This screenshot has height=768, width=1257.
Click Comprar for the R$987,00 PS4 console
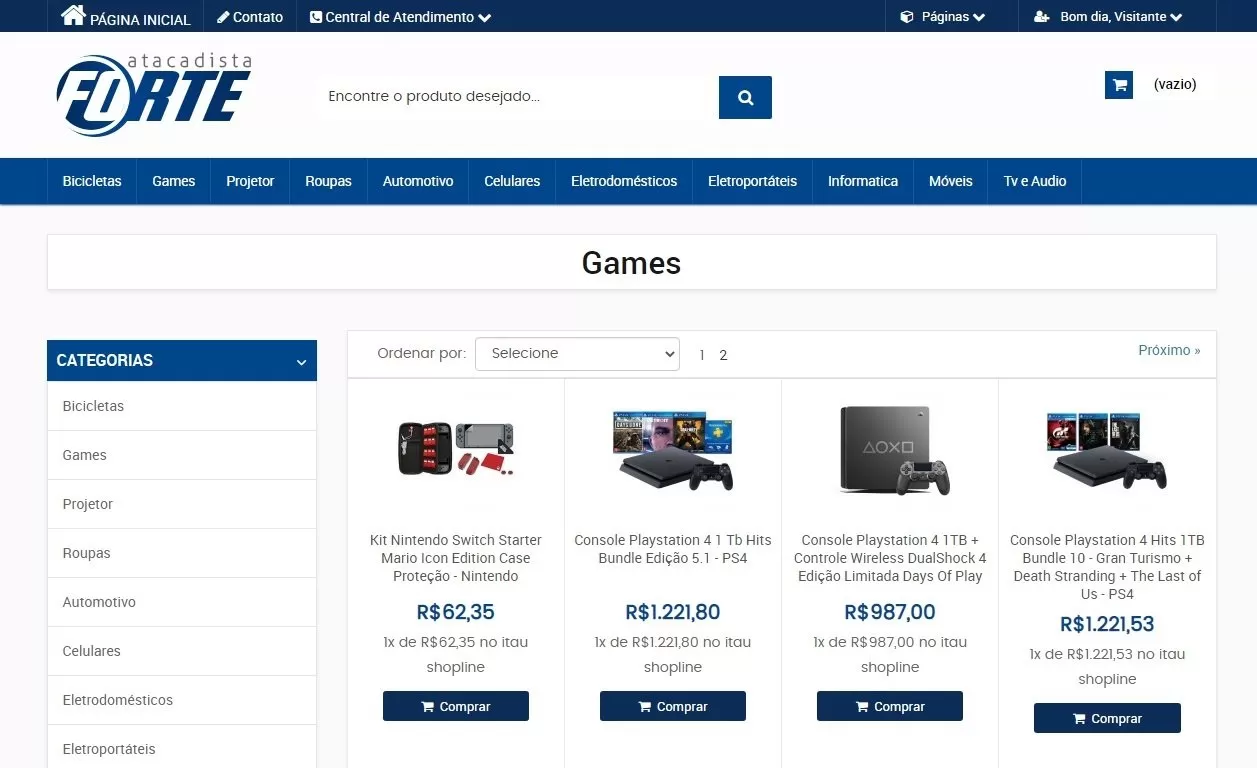click(x=890, y=706)
